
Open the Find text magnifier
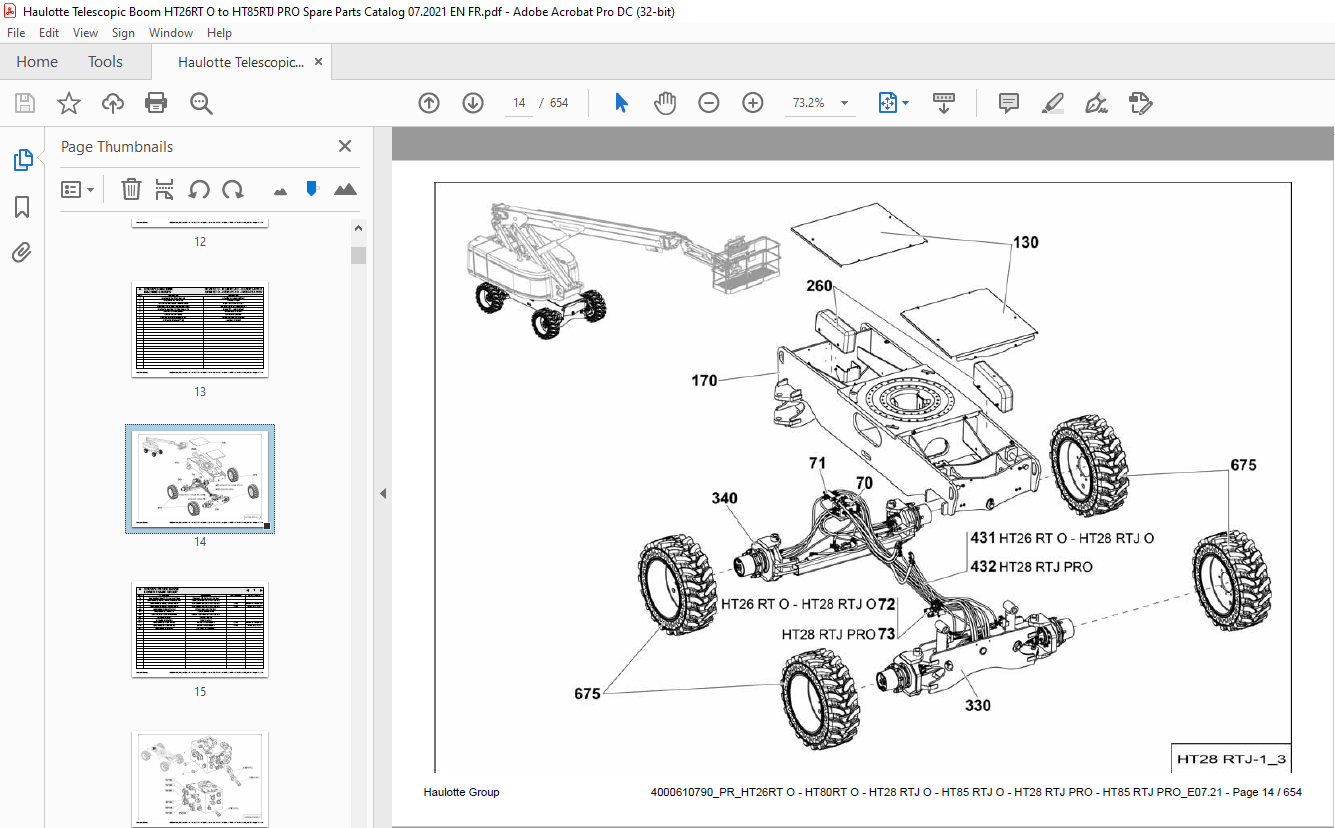click(201, 103)
